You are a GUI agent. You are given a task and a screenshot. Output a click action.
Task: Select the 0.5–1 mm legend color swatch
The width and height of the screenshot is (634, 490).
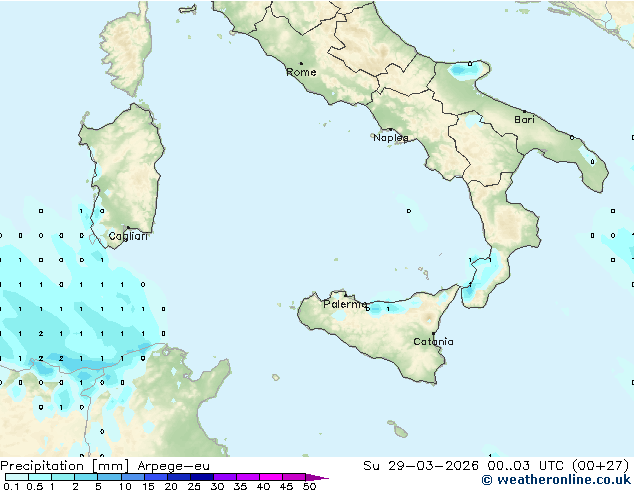pyautogui.click(x=40, y=477)
